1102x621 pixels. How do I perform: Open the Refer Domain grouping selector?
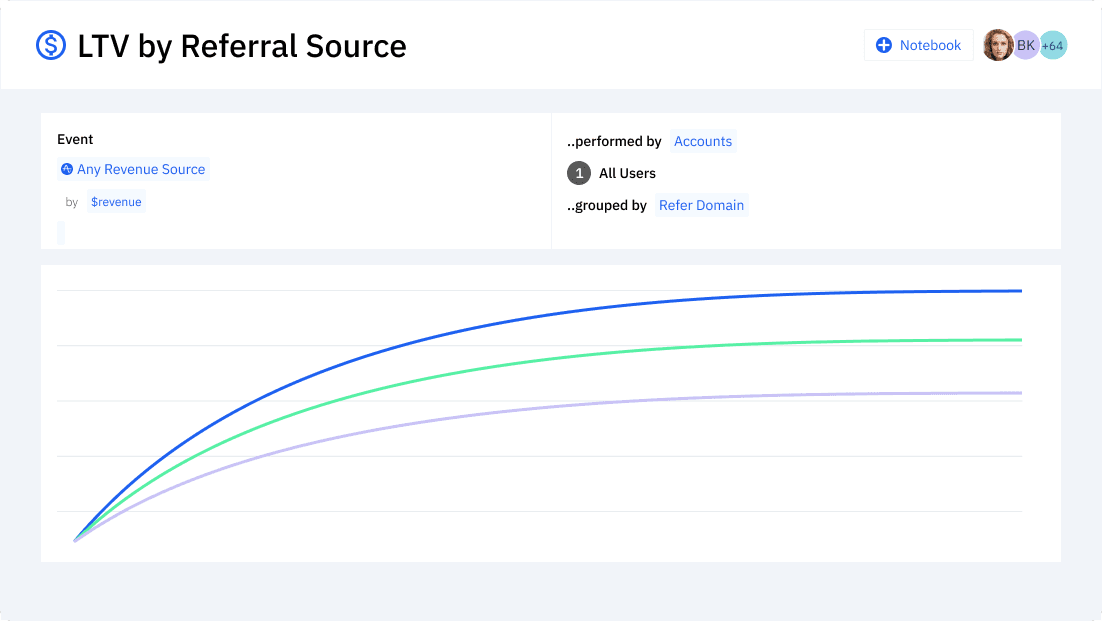point(701,205)
